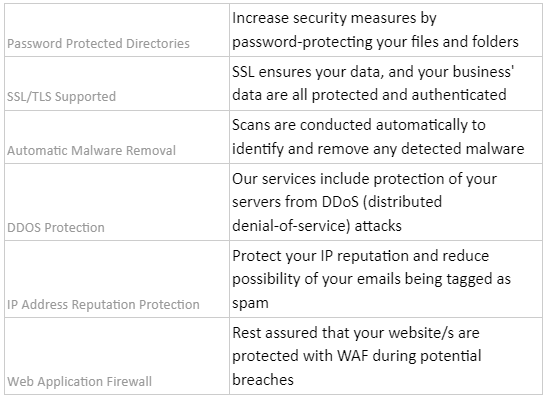Click 'password-protecting your files and folders' line
The width and height of the screenshot is (546, 399).
pos(375,42)
